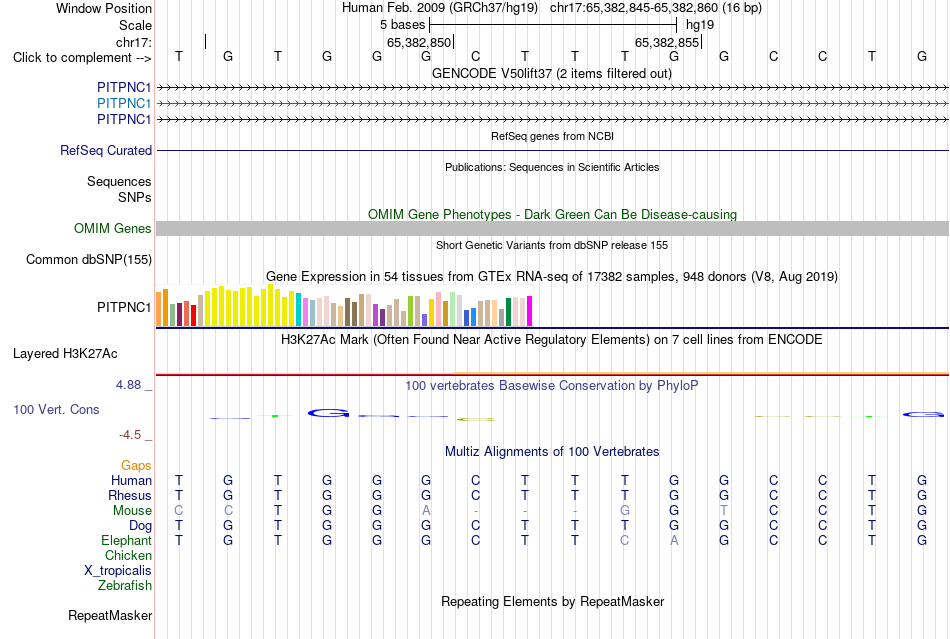This screenshot has width=950, height=639.
Task: Open the RefSeq Curated track label
Action: pyautogui.click(x=106, y=150)
